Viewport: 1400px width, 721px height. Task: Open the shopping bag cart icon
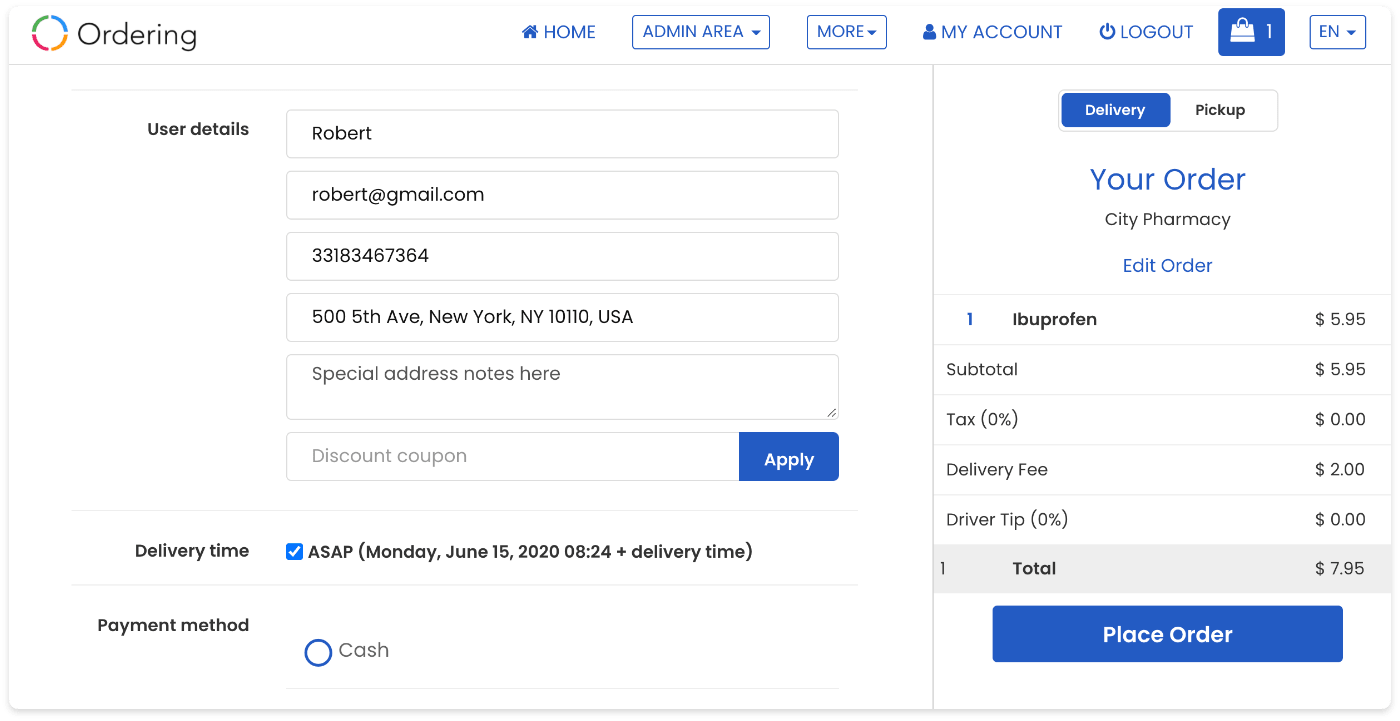click(x=1251, y=32)
